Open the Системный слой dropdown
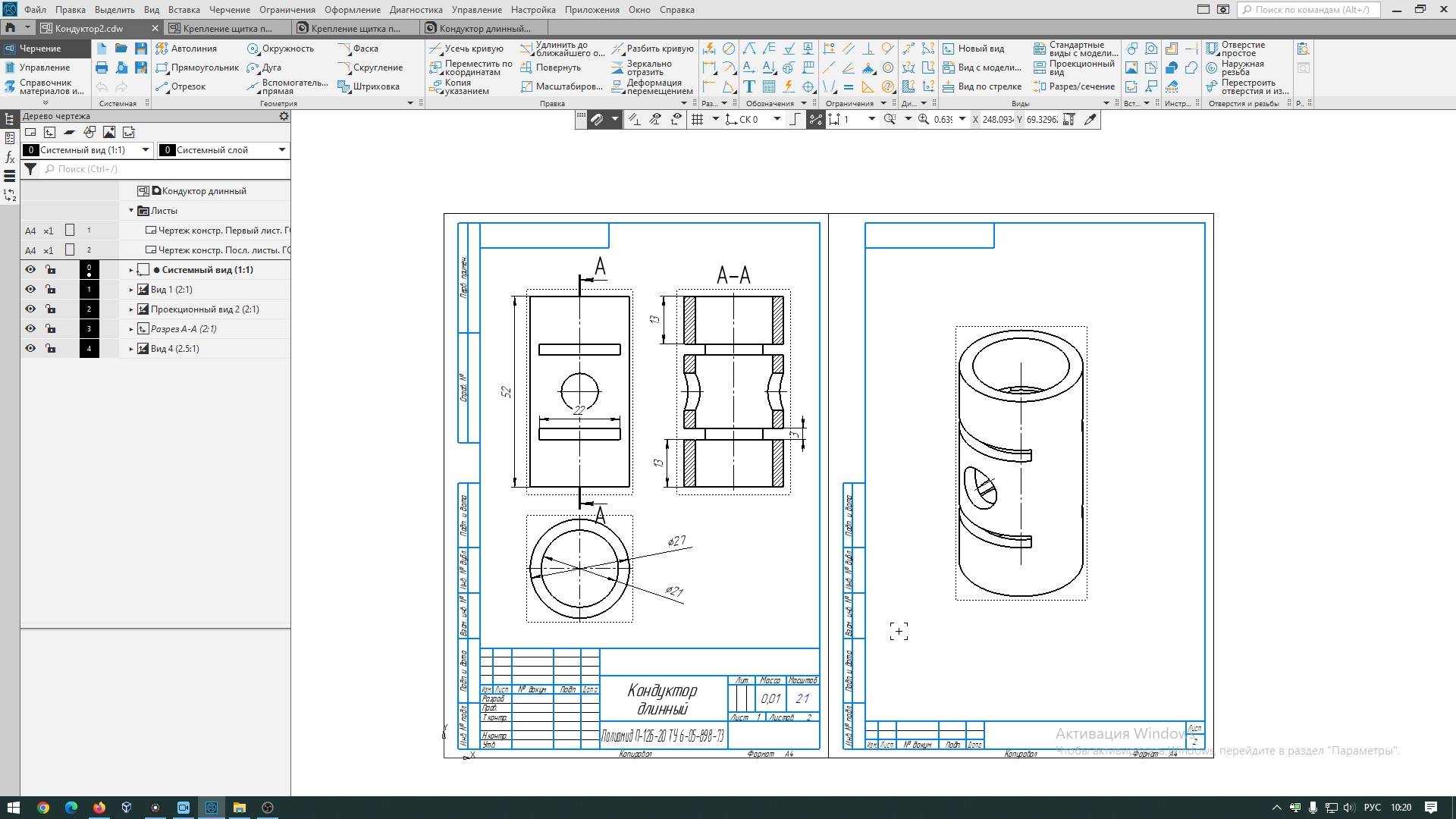The width and height of the screenshot is (1456, 819). coord(281,150)
